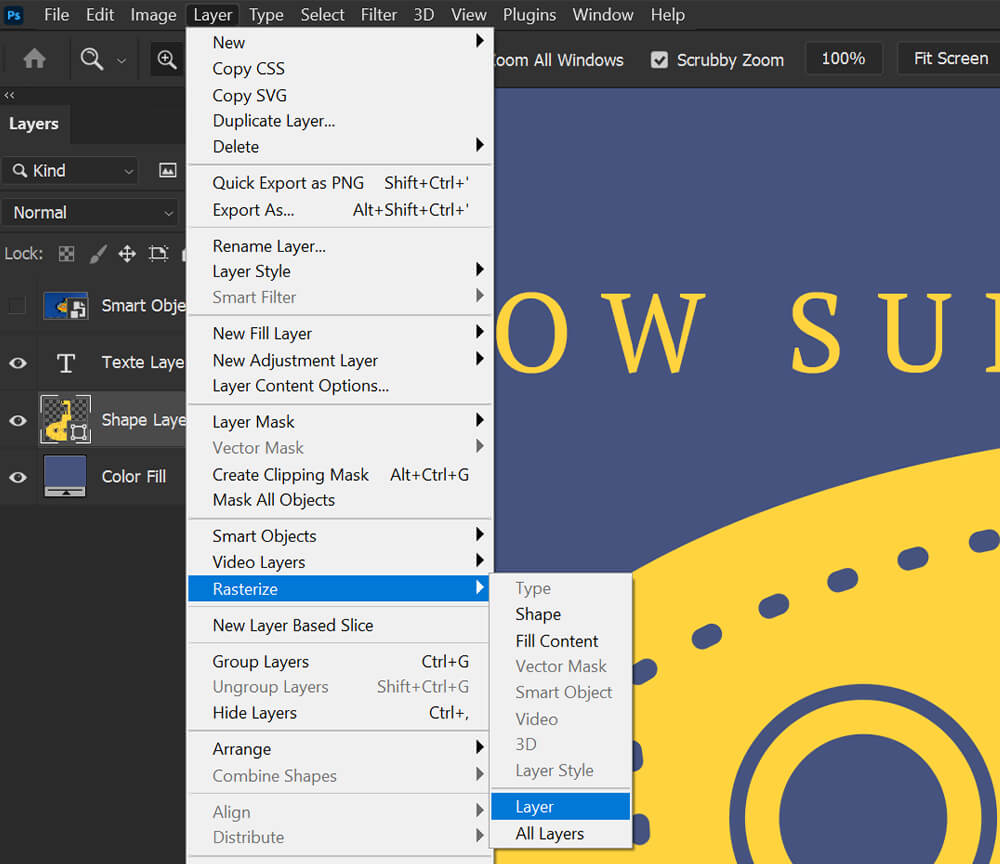Open the Kind filter dropdown
Image resolution: width=1000 pixels, height=864 pixels.
(x=70, y=171)
